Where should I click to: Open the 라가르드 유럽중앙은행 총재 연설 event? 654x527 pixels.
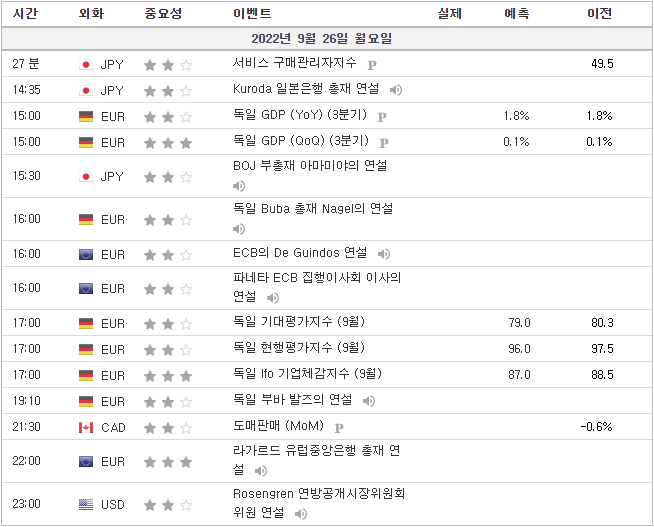tap(317, 460)
